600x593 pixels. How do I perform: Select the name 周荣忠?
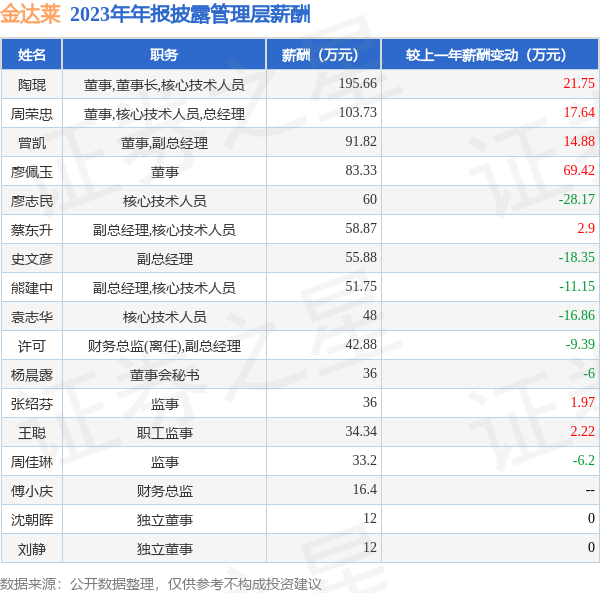coord(32,114)
